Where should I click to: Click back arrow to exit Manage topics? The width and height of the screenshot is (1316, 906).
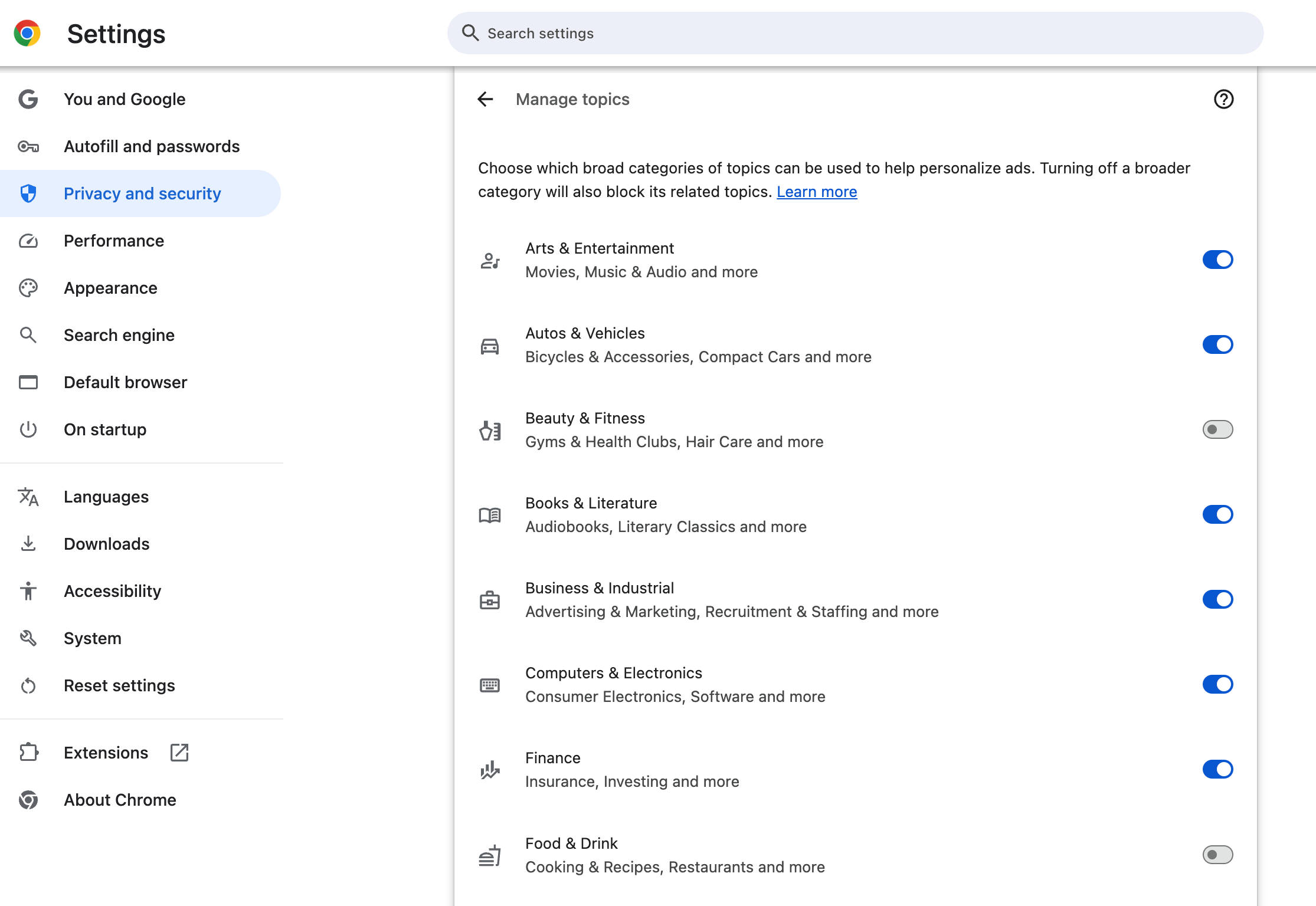[484, 98]
